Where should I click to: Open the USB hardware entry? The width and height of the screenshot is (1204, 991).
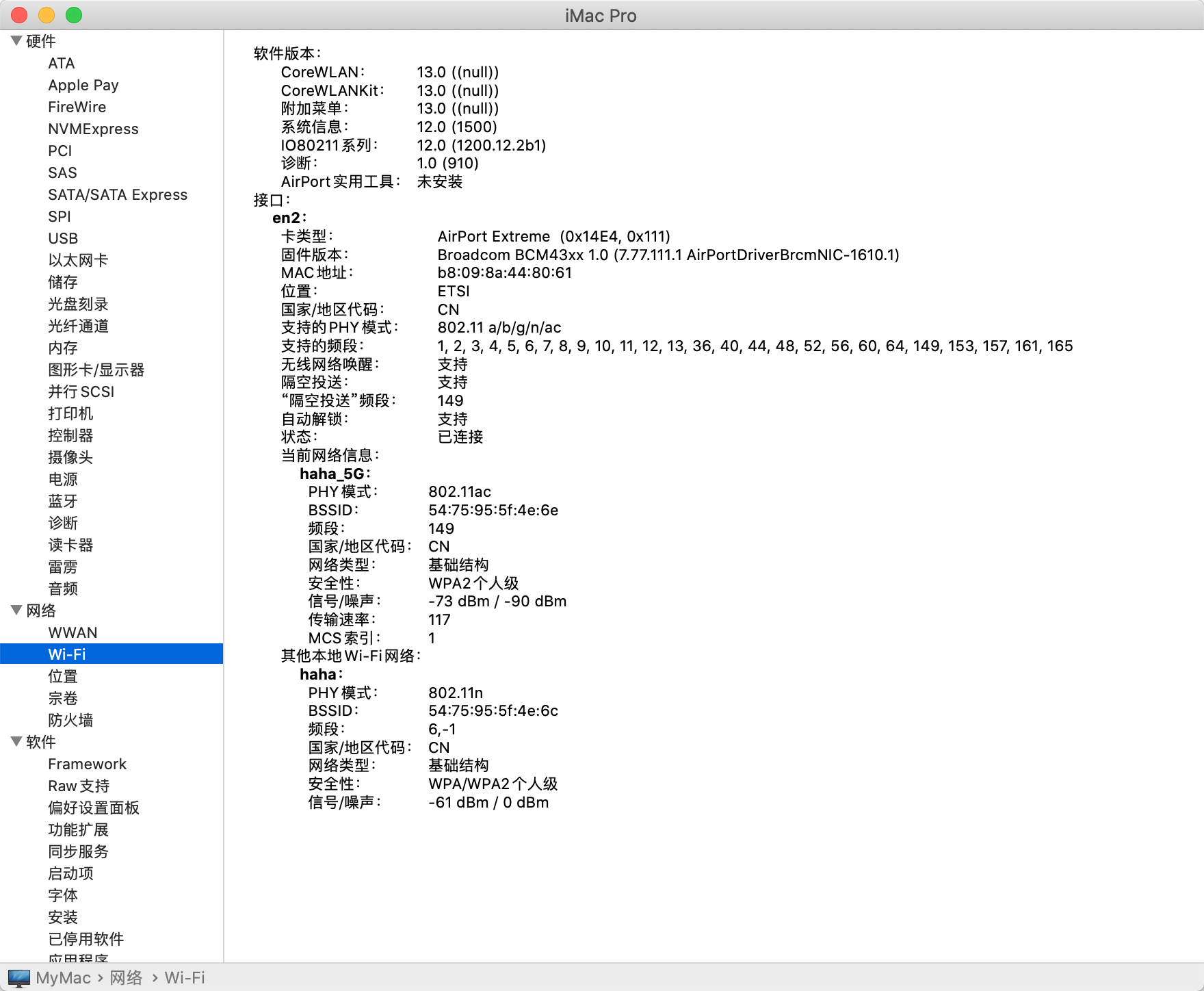click(x=63, y=238)
